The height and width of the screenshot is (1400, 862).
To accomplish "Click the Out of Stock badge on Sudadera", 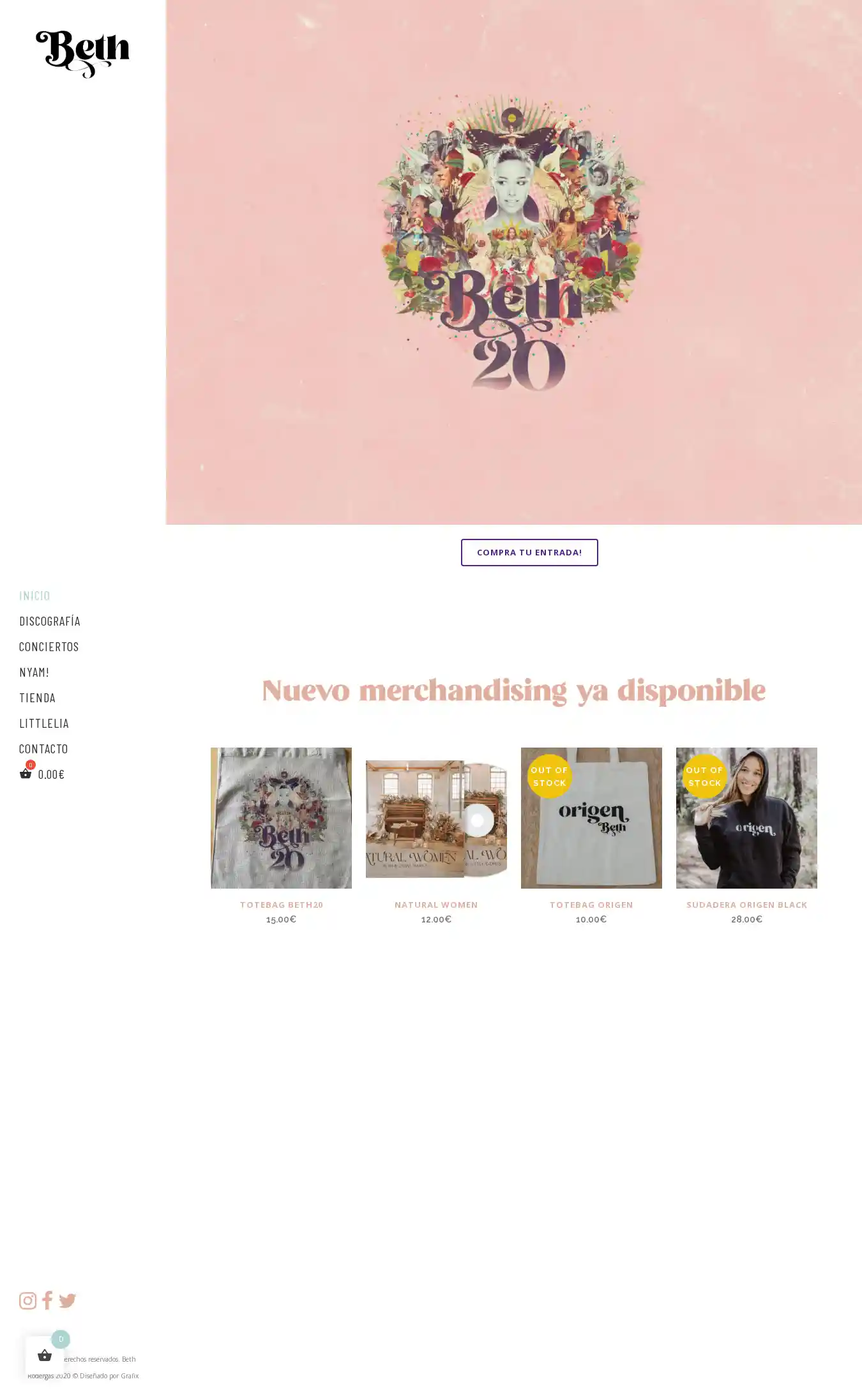I will (704, 776).
